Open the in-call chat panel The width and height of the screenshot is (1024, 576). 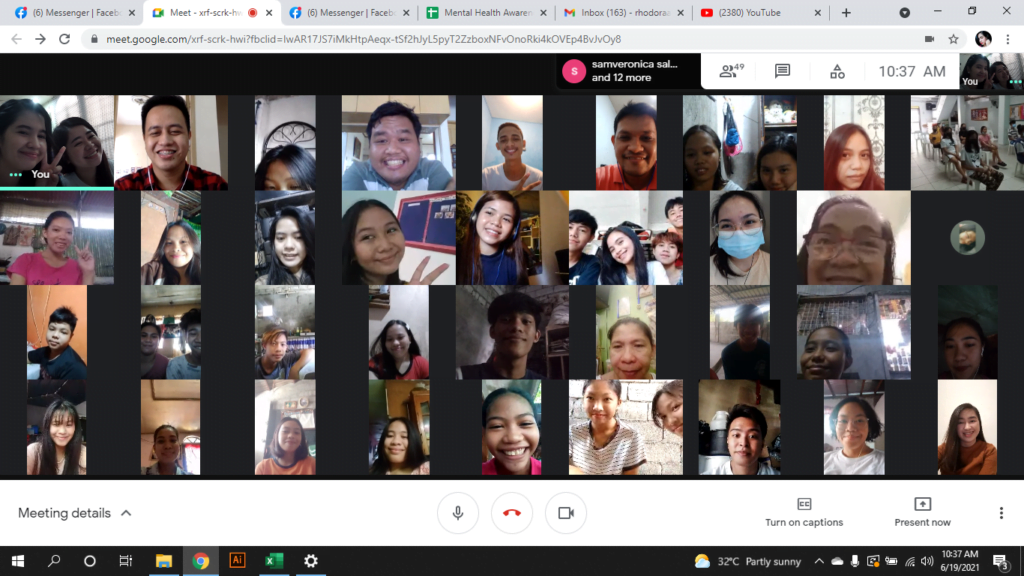point(783,71)
